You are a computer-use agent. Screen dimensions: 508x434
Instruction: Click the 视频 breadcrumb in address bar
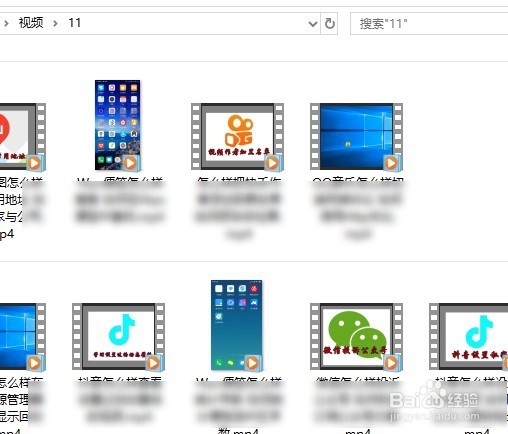pyautogui.click(x=31, y=23)
